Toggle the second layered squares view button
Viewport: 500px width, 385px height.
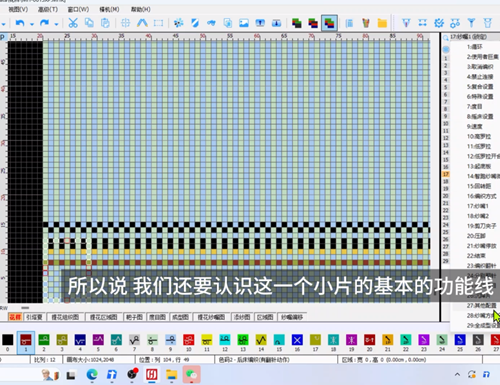[x=313, y=23]
